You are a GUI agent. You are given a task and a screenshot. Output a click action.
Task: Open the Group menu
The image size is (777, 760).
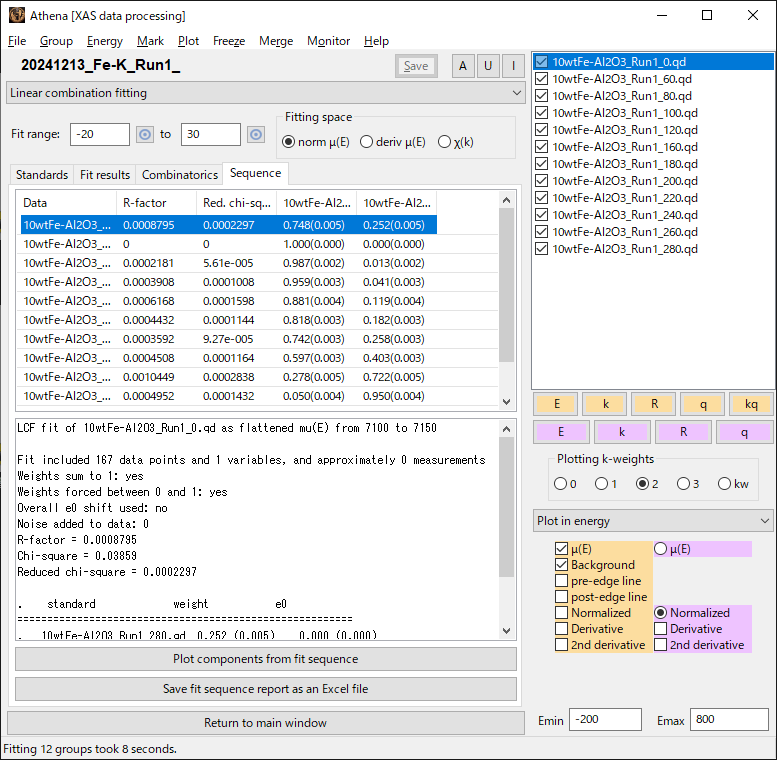click(56, 41)
